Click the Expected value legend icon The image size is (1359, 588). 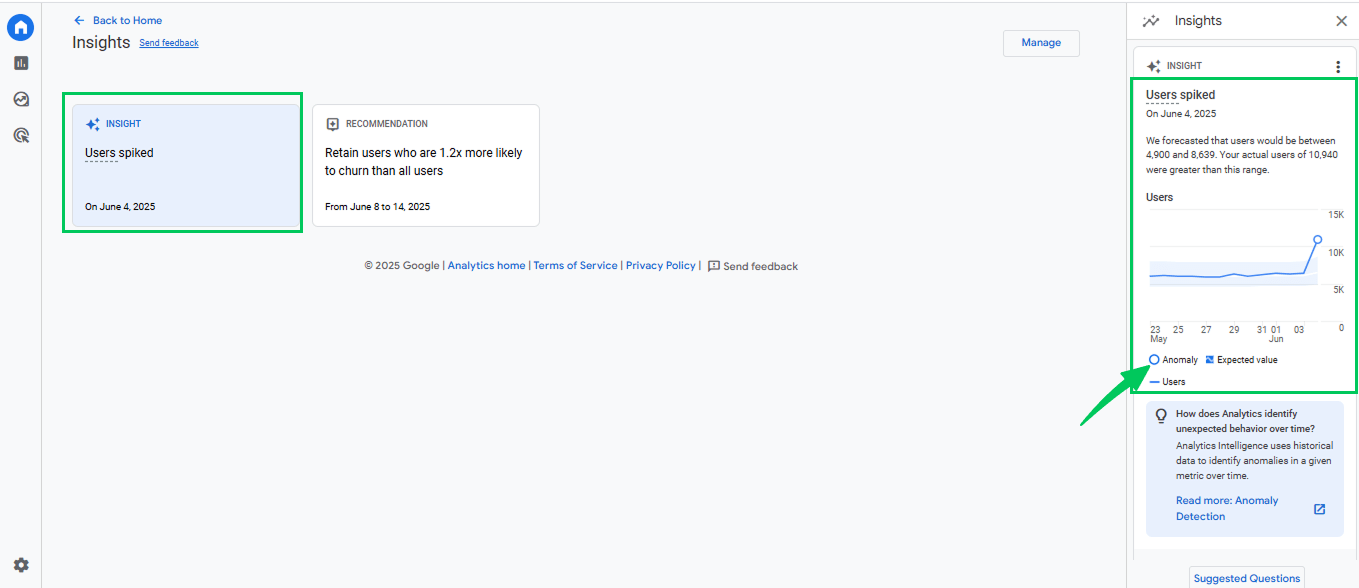(1209, 360)
